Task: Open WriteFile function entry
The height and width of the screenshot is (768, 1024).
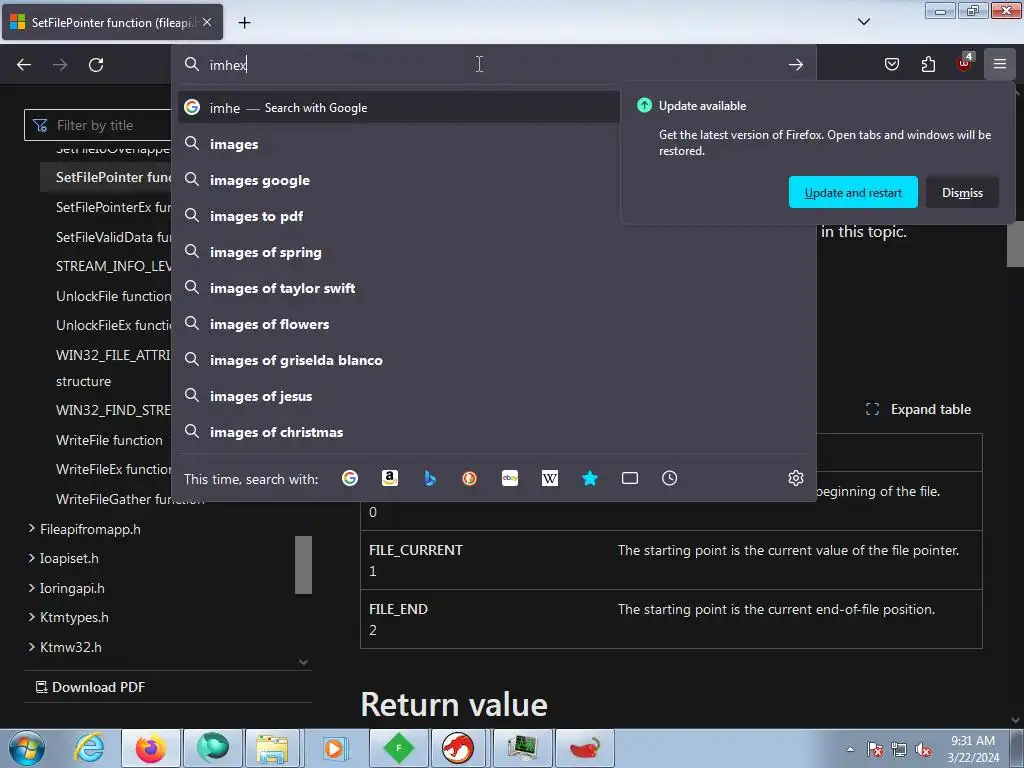Action: tap(109, 440)
